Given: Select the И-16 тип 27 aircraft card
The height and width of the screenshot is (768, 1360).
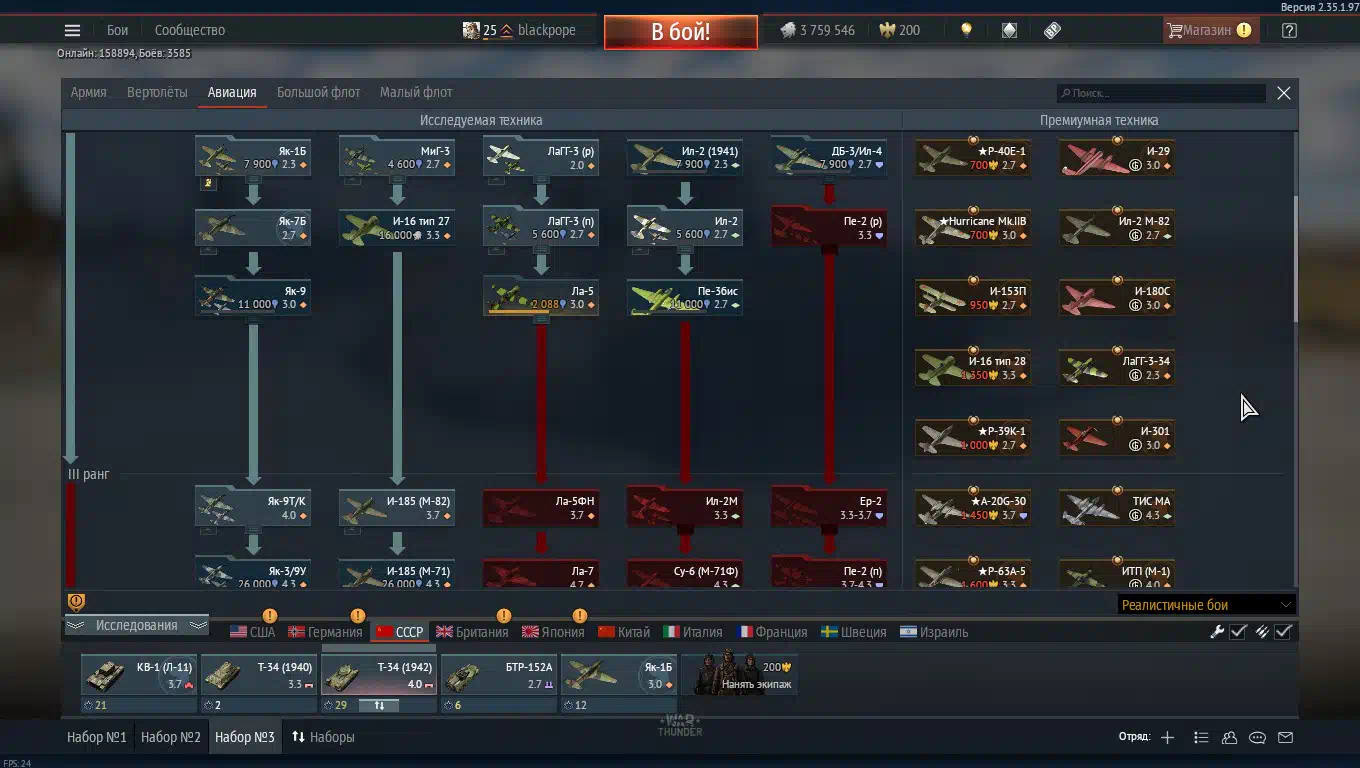Looking at the screenshot, I should pyautogui.click(x=397, y=227).
